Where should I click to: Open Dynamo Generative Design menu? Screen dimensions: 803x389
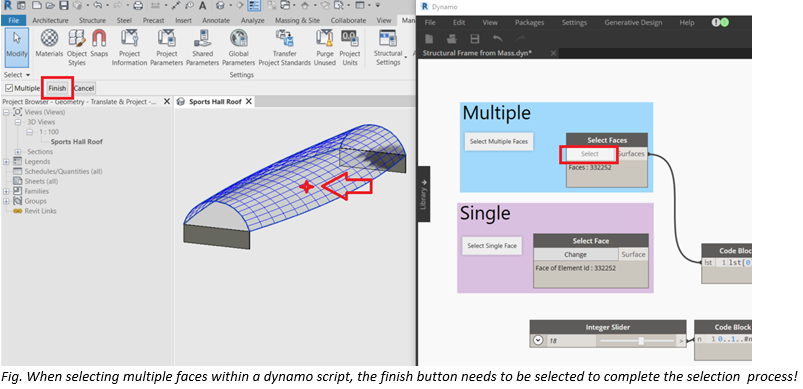[633, 23]
